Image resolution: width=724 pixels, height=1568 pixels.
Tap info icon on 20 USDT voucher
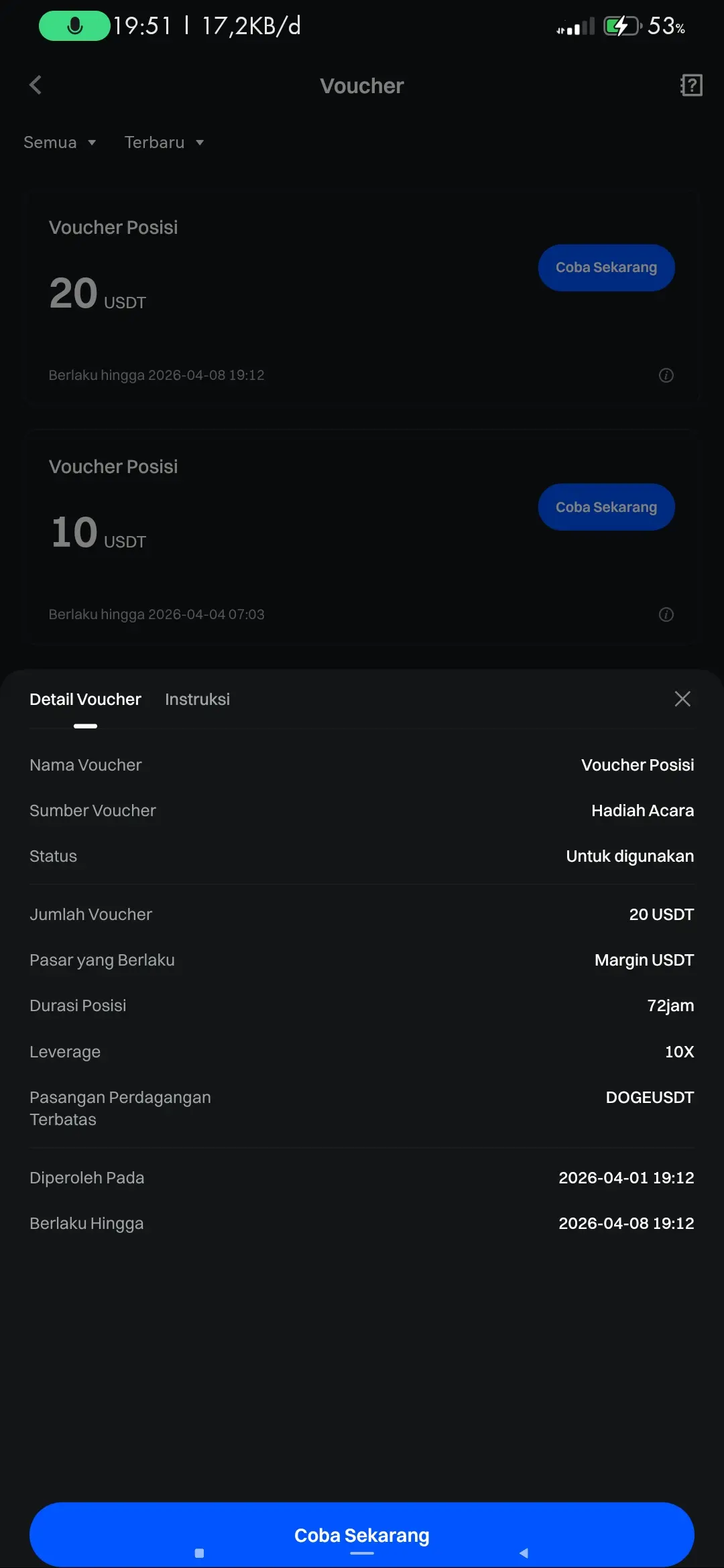click(666, 375)
